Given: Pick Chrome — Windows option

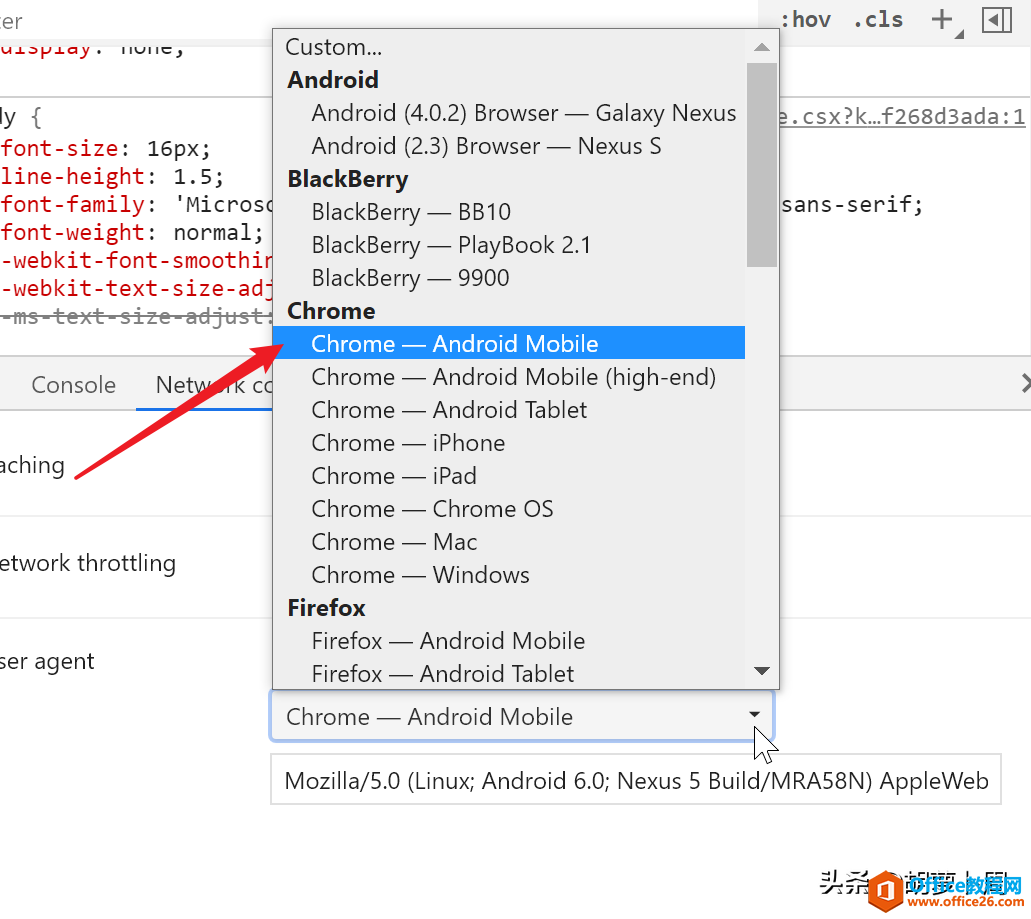Looking at the screenshot, I should [x=508, y=575].
